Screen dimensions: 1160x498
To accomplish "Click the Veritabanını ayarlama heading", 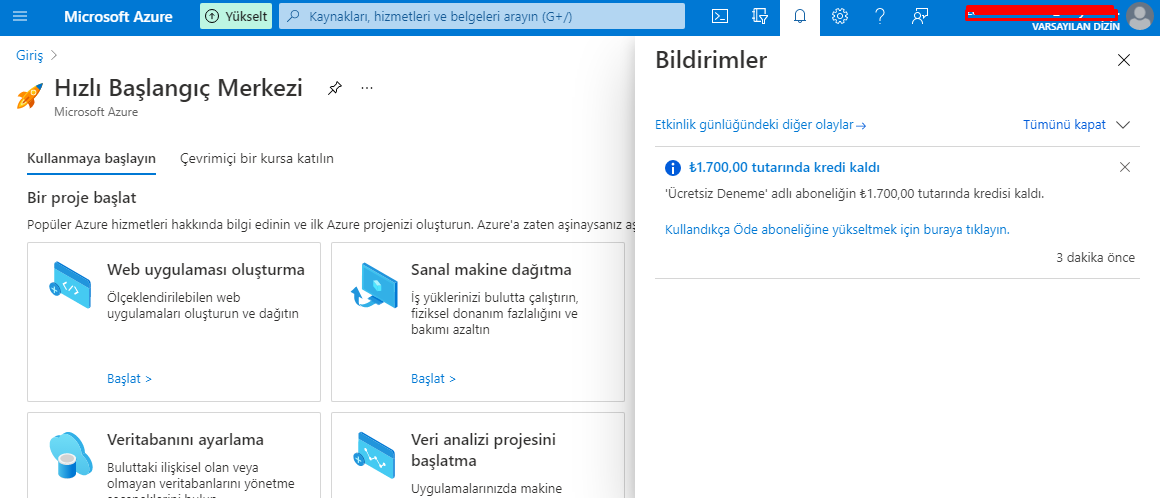I will pyautogui.click(x=186, y=440).
